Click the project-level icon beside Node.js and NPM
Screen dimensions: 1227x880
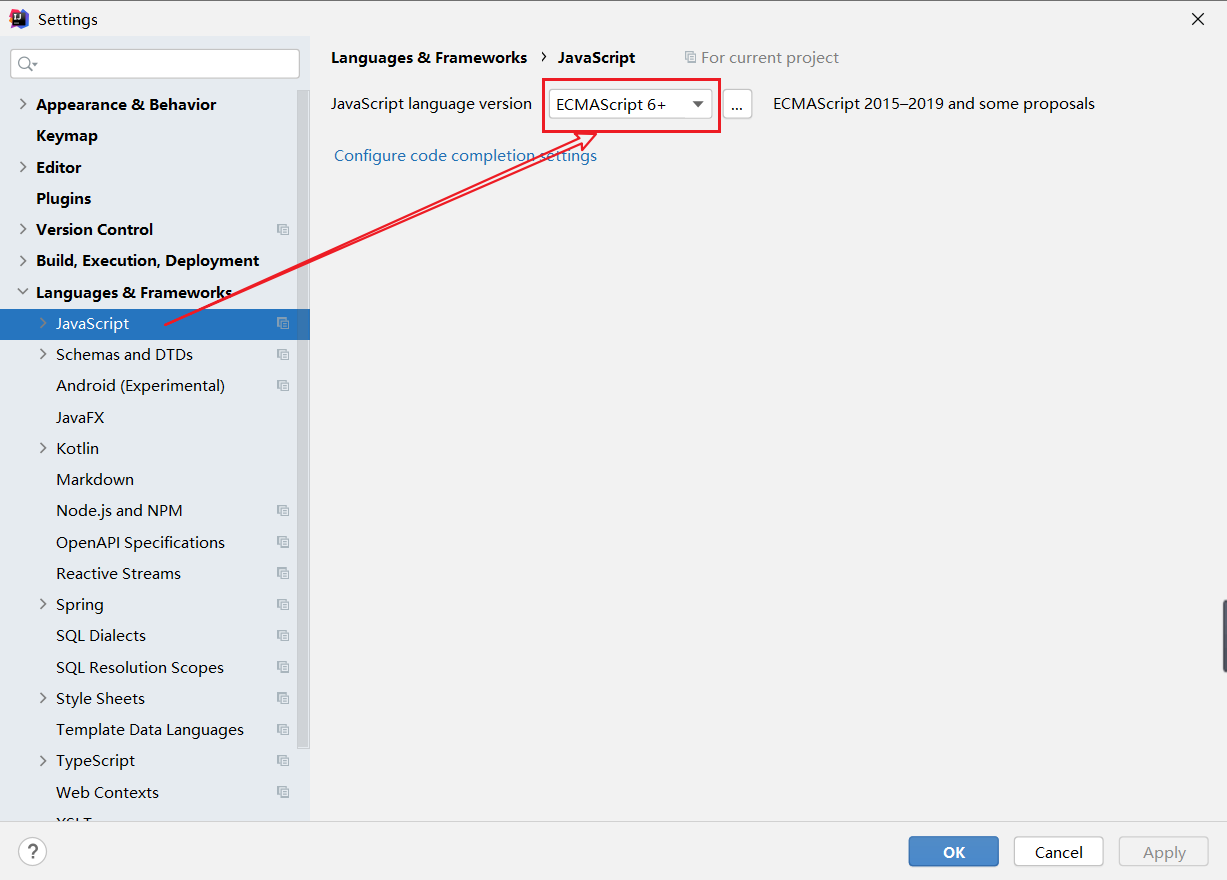(283, 511)
